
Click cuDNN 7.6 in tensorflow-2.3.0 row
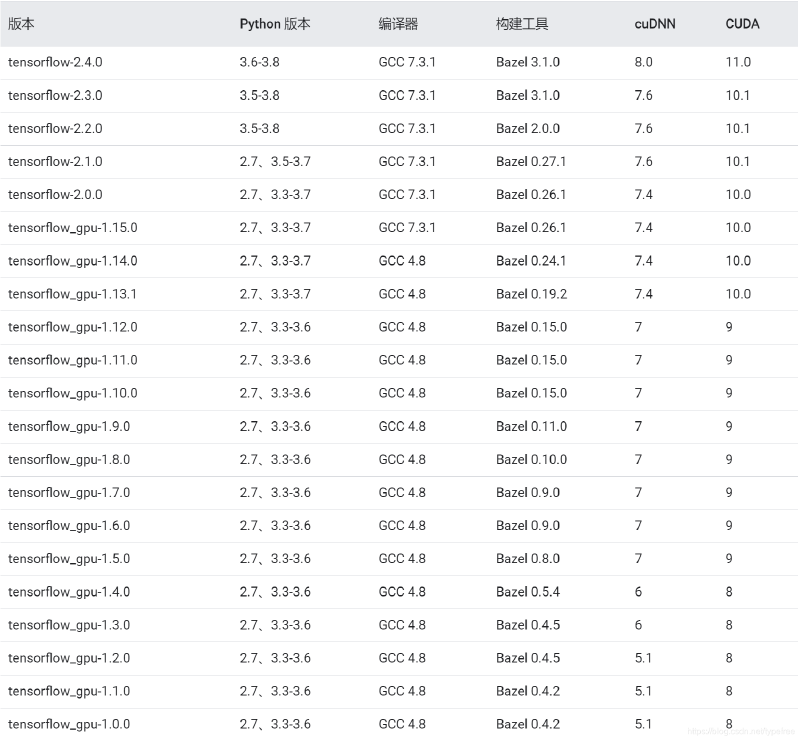tap(643, 95)
